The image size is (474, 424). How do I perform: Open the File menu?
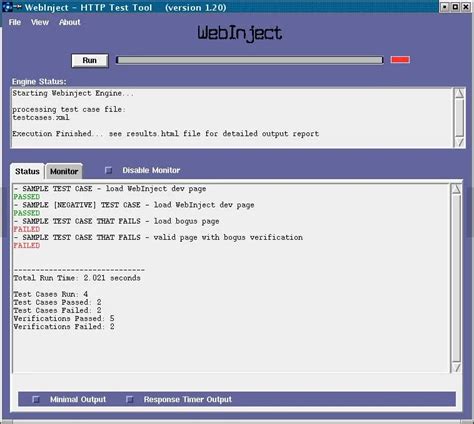pyautogui.click(x=15, y=22)
